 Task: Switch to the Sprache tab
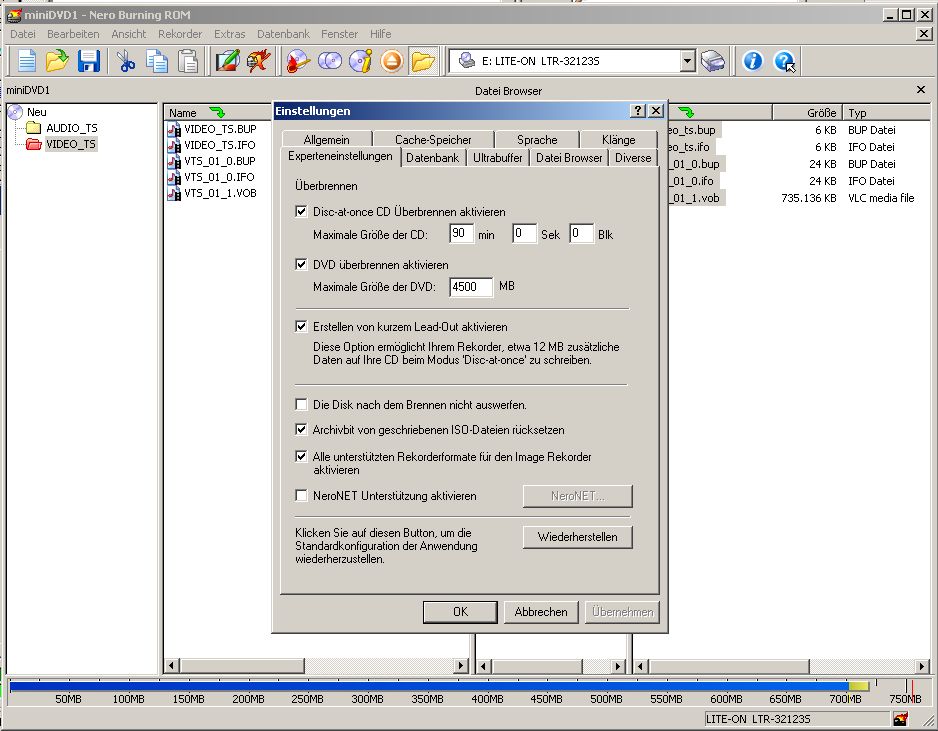click(x=537, y=139)
